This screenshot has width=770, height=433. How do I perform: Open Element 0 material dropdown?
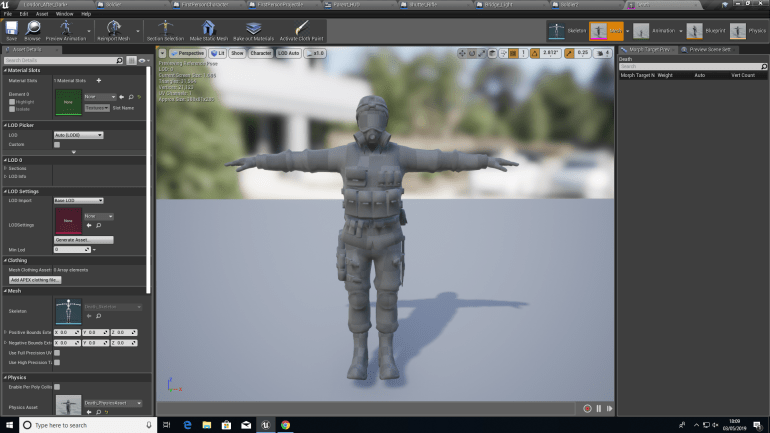tap(100, 97)
